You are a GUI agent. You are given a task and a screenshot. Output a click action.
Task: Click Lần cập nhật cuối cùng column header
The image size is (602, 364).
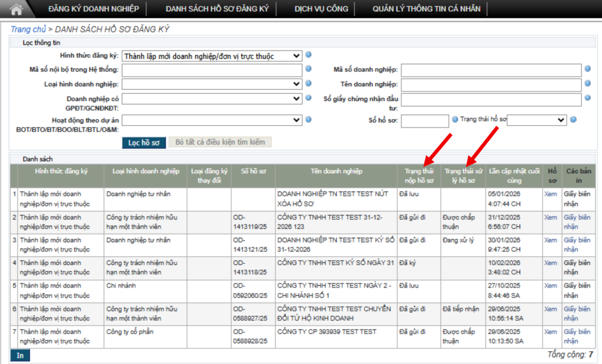click(x=514, y=176)
